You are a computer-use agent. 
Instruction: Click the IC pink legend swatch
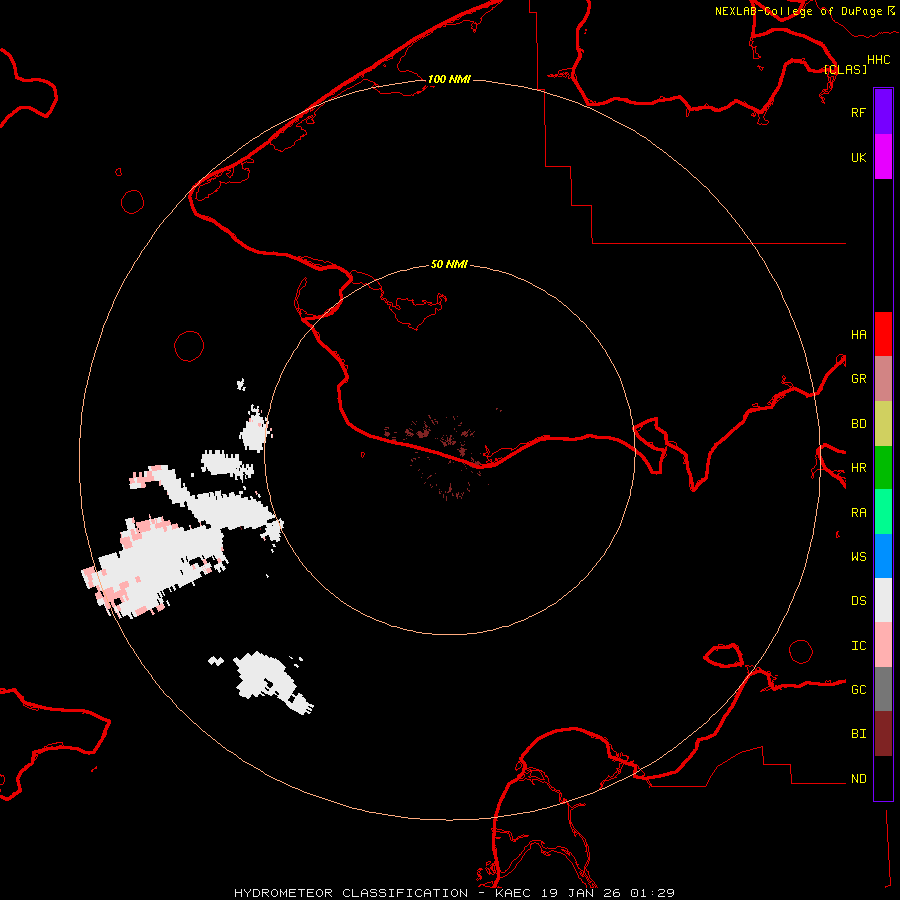883,645
